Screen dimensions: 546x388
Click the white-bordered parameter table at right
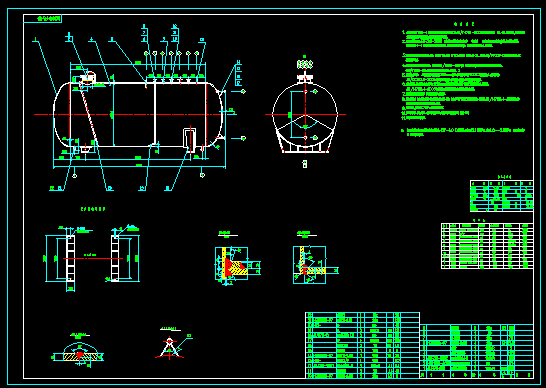tap(487, 246)
